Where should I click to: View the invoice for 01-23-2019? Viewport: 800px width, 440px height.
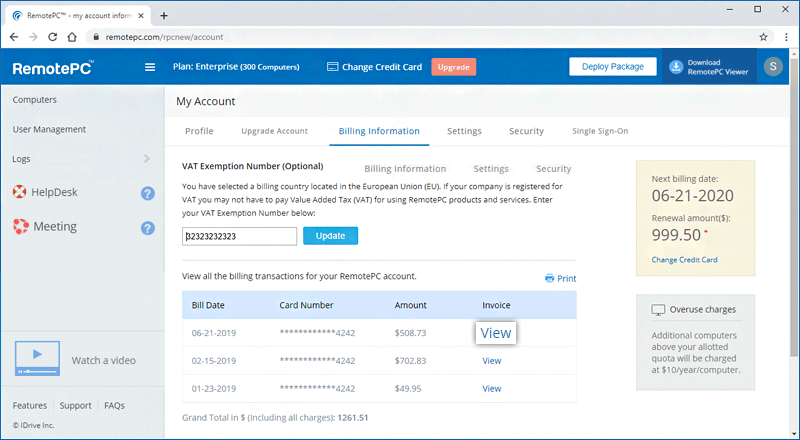pos(492,388)
